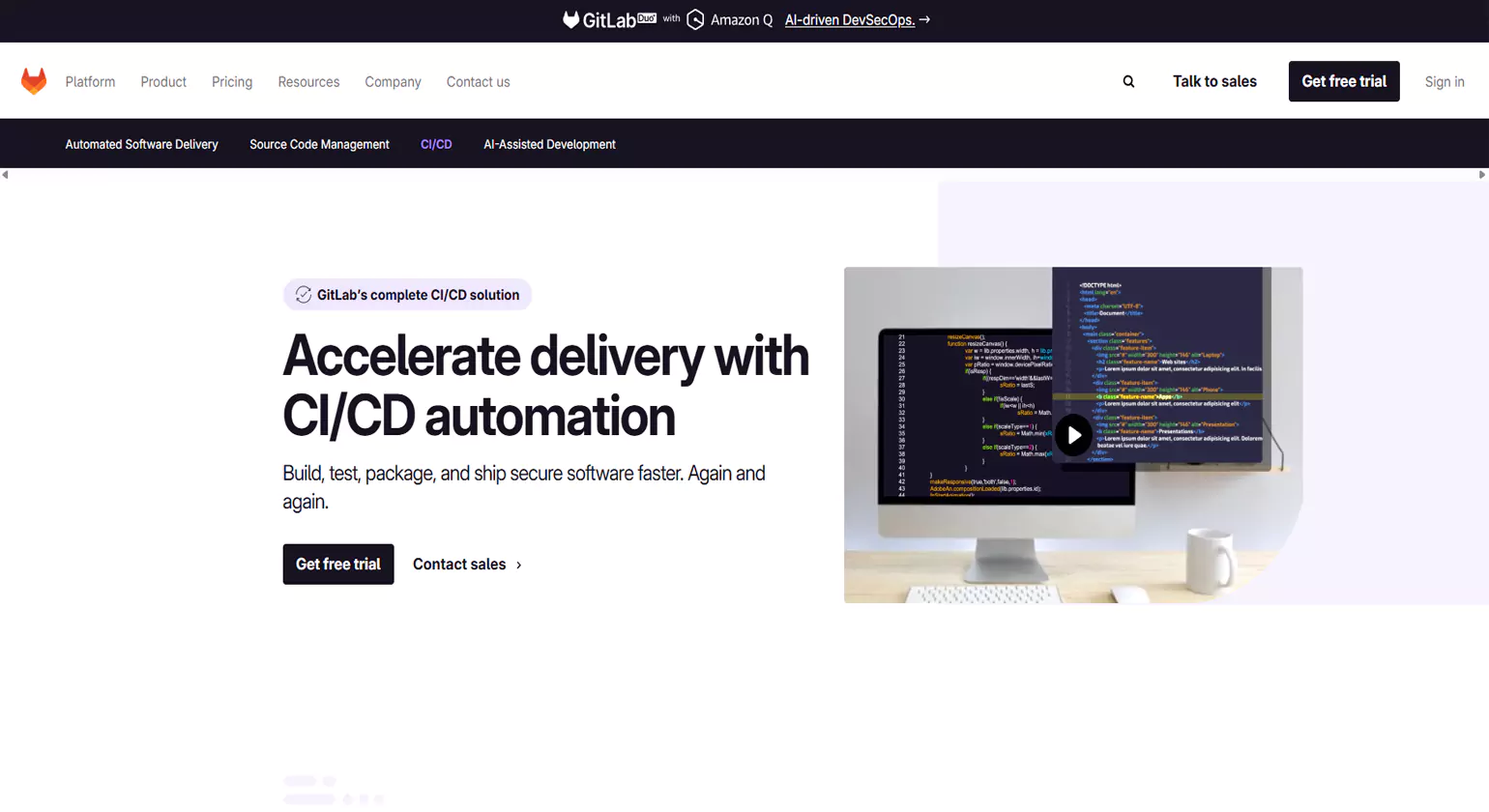The height and width of the screenshot is (812, 1489).
Task: Play the CI/CD demo video
Action: click(1072, 435)
